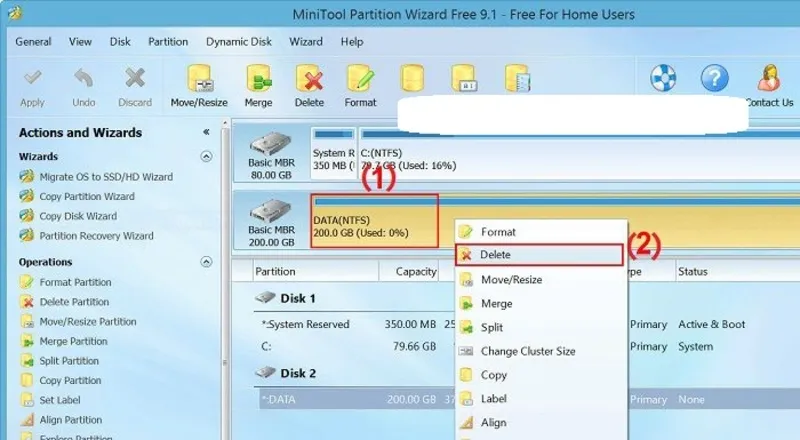Screen dimensions: 800x440
Task: Click the Apply checkmark toolbar icon
Action: pyautogui.click(x=32, y=78)
